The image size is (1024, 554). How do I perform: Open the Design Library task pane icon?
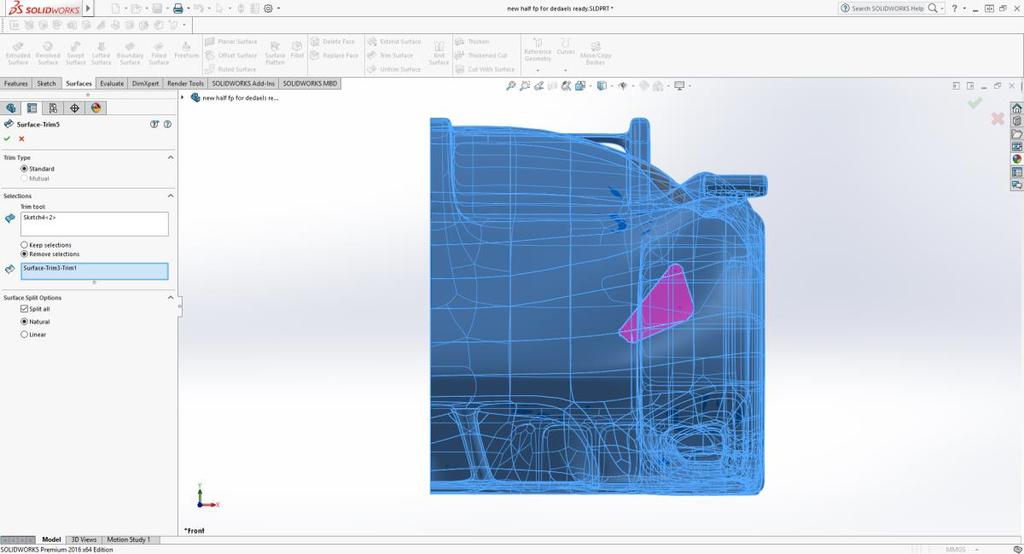[x=1017, y=121]
